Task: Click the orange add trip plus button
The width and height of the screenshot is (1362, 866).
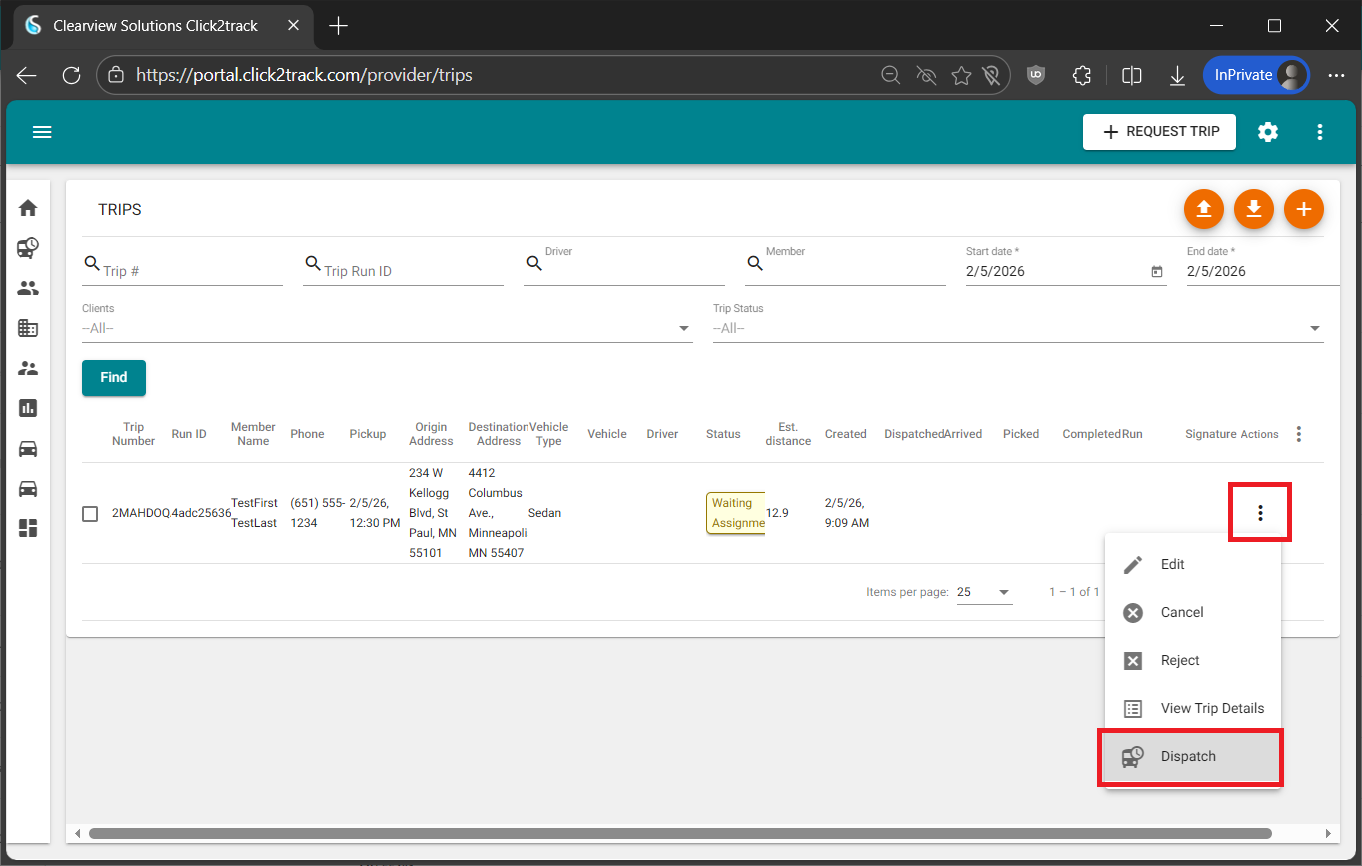Action: click(x=1303, y=209)
